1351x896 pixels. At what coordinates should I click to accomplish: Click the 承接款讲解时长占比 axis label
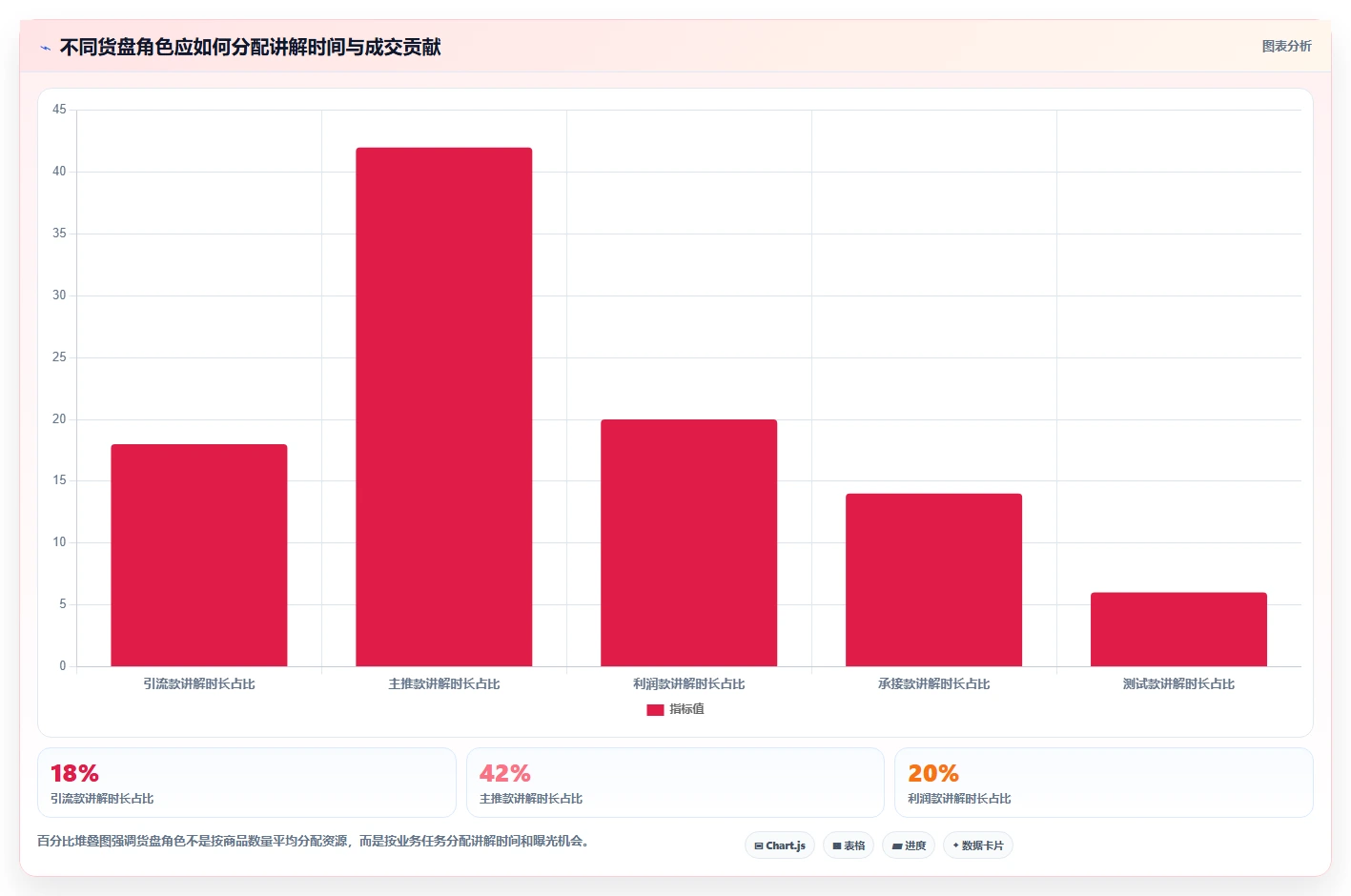(934, 684)
